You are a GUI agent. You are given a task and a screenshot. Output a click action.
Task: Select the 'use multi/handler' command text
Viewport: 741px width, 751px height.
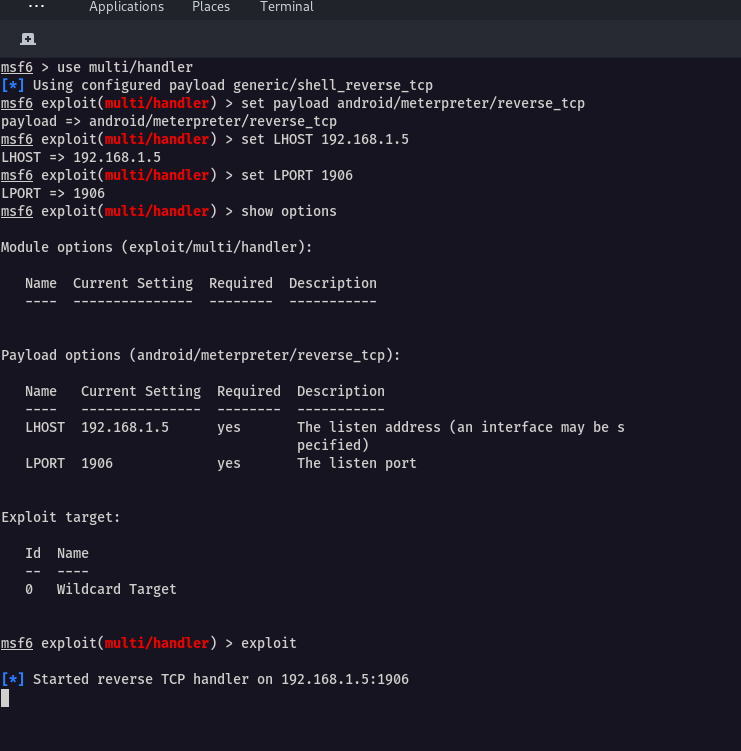(125, 67)
